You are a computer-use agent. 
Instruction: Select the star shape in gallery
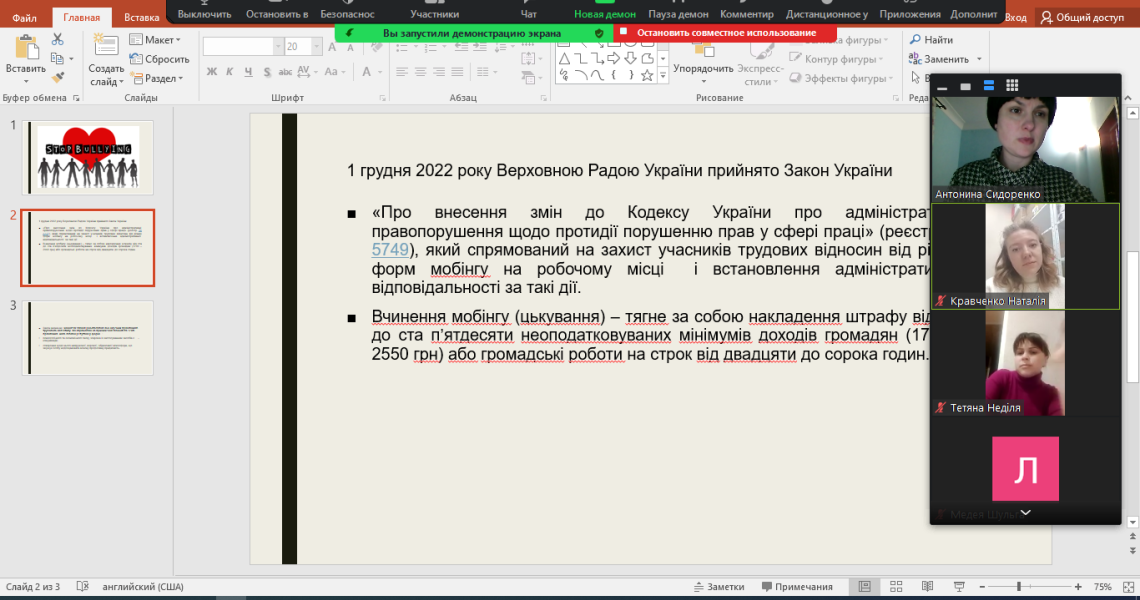[x=646, y=75]
